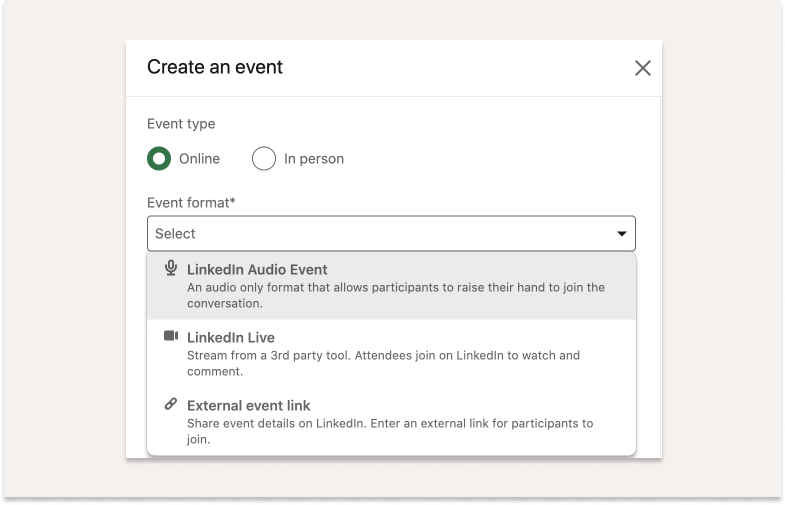Screen dimensions: 785x505
Task: Select the In person radio button
Action: [x=264, y=159]
